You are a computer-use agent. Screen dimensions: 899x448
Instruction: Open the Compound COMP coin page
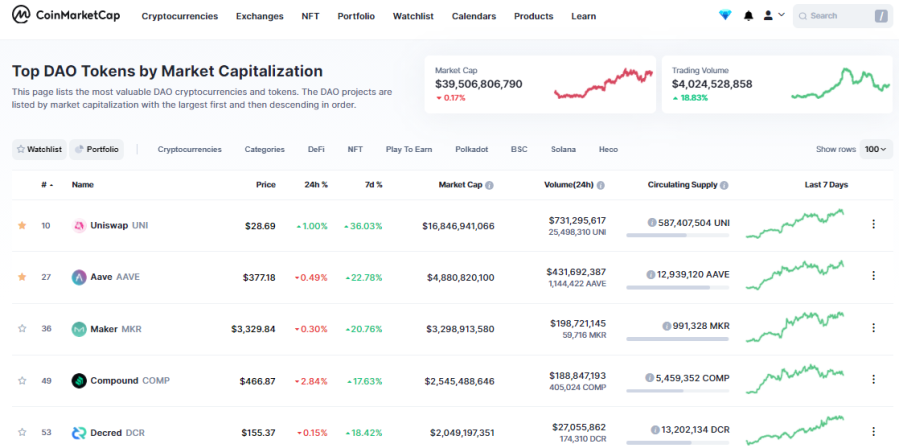coord(130,380)
